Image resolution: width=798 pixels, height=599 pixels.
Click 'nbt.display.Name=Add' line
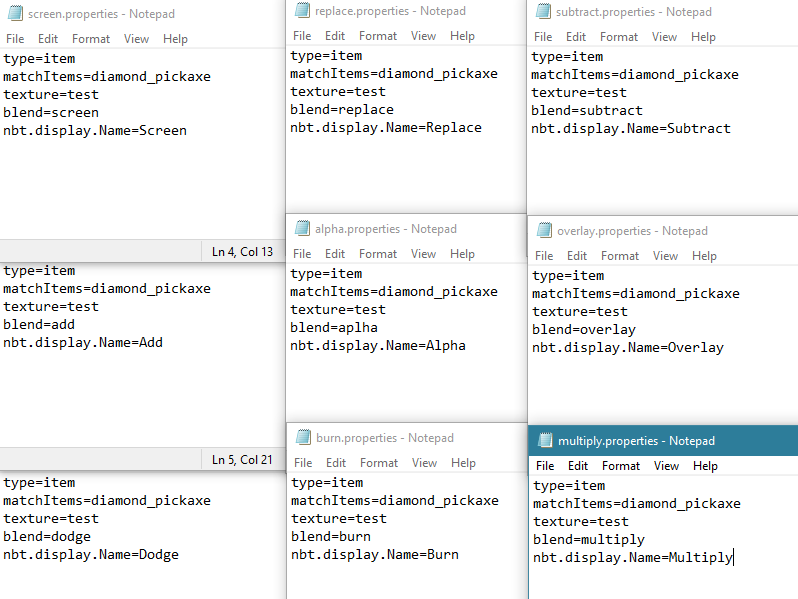tap(83, 343)
